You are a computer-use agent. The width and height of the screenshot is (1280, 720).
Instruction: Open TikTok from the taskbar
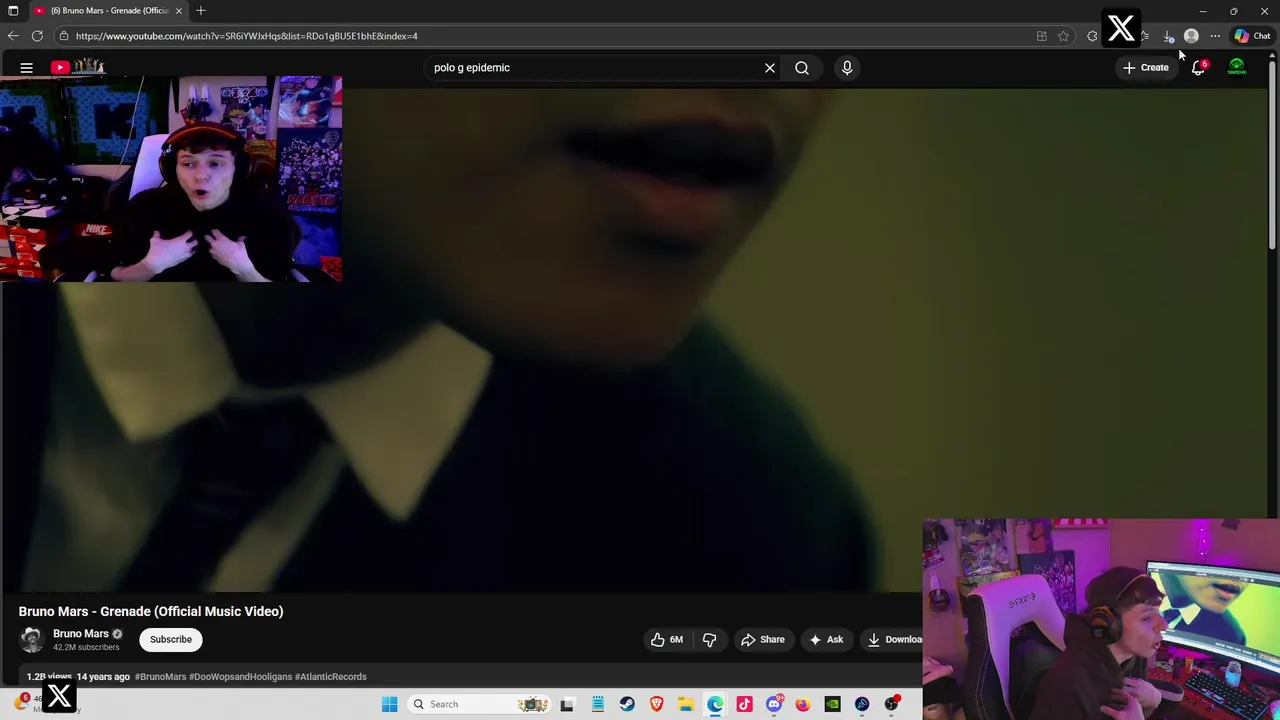click(x=744, y=704)
